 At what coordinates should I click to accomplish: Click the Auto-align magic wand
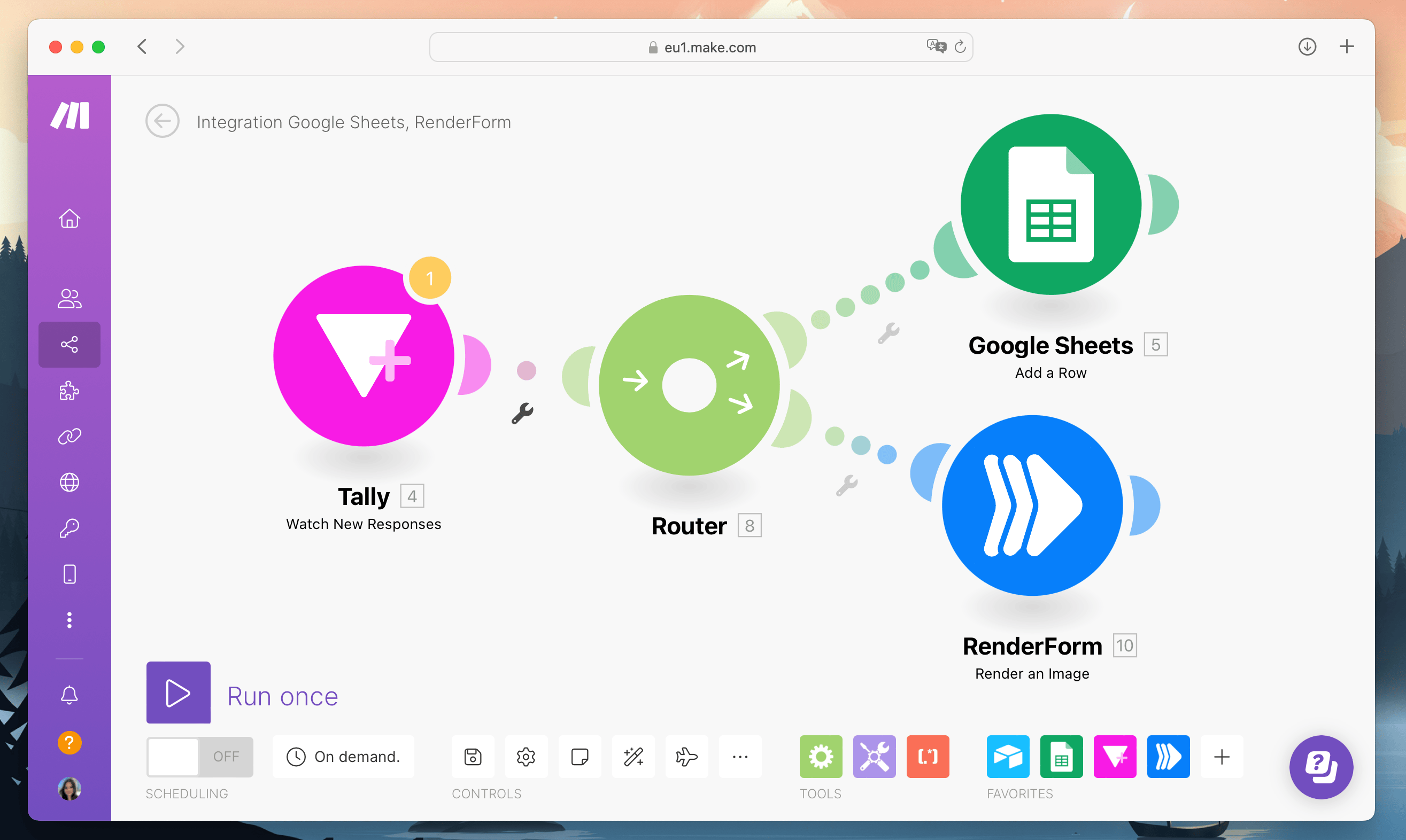point(633,757)
